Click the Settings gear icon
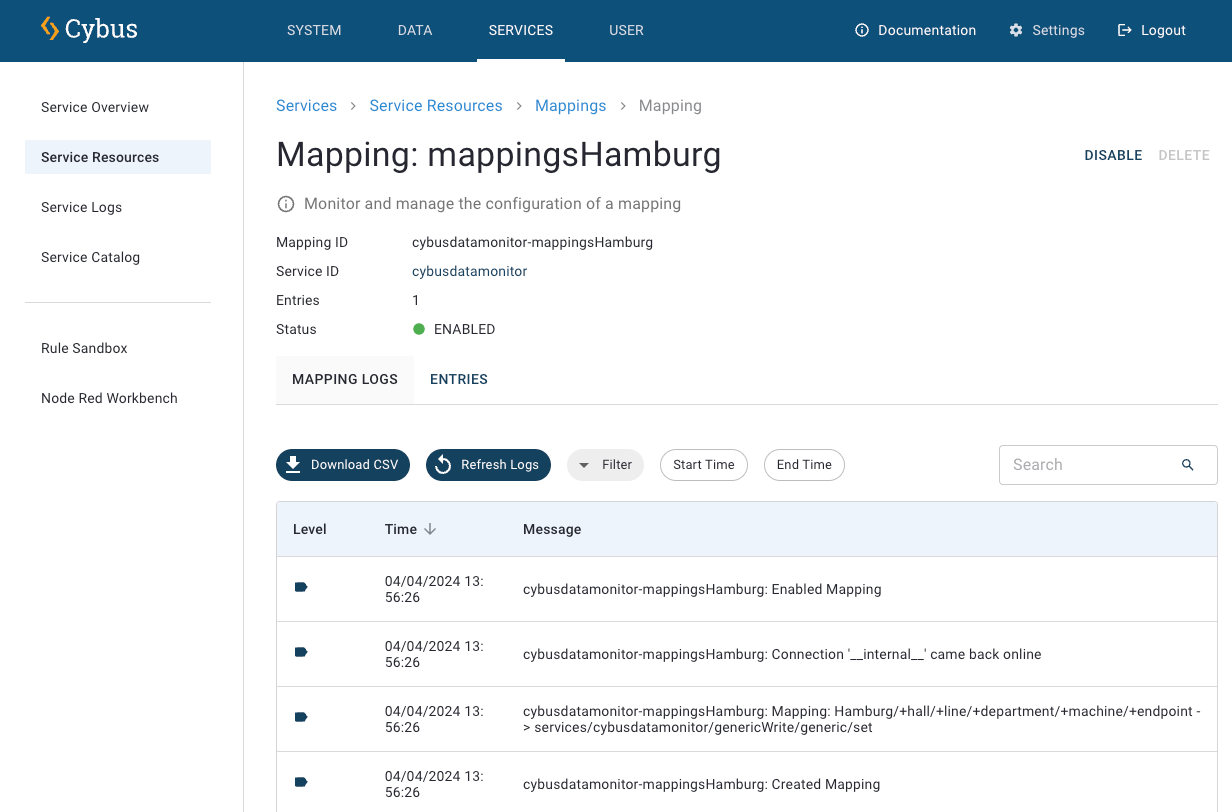 (1016, 30)
